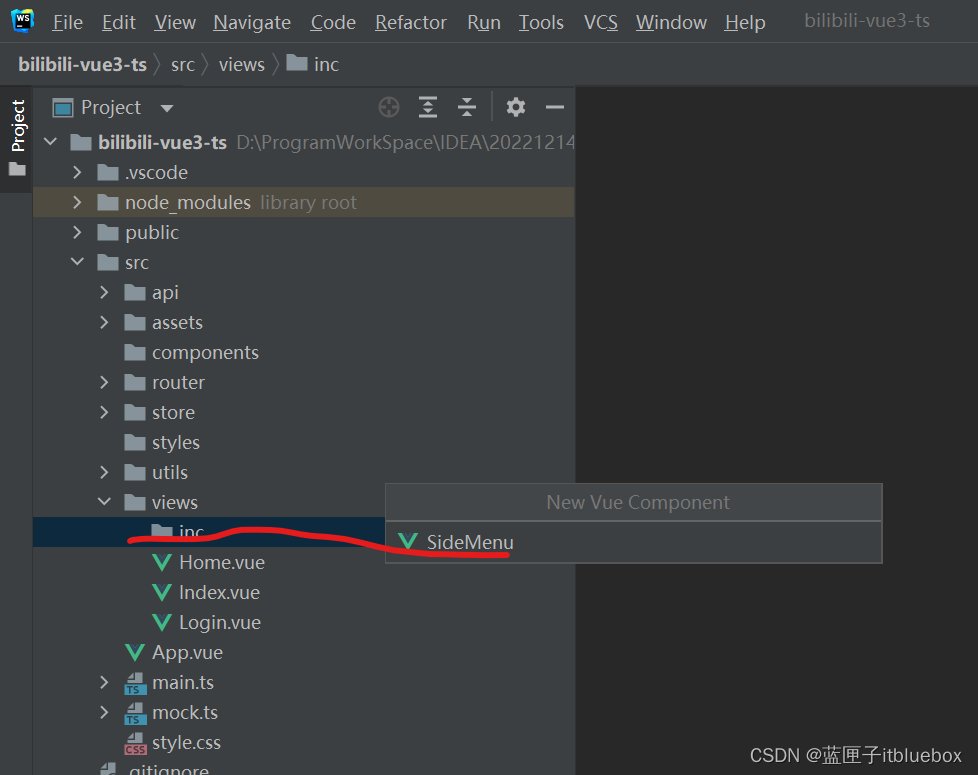Expand the api folder
Screen dimensions: 978x775
[x=104, y=292]
